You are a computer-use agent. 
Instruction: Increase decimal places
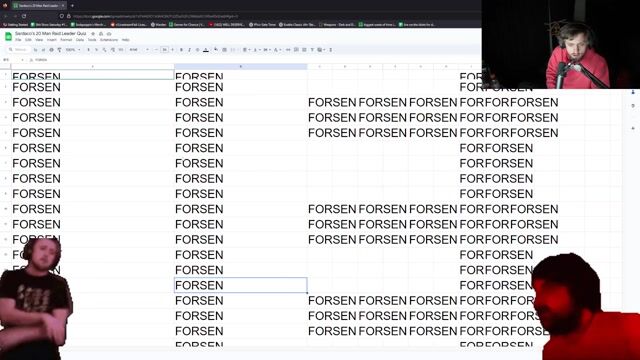pyautogui.click(x=113, y=50)
